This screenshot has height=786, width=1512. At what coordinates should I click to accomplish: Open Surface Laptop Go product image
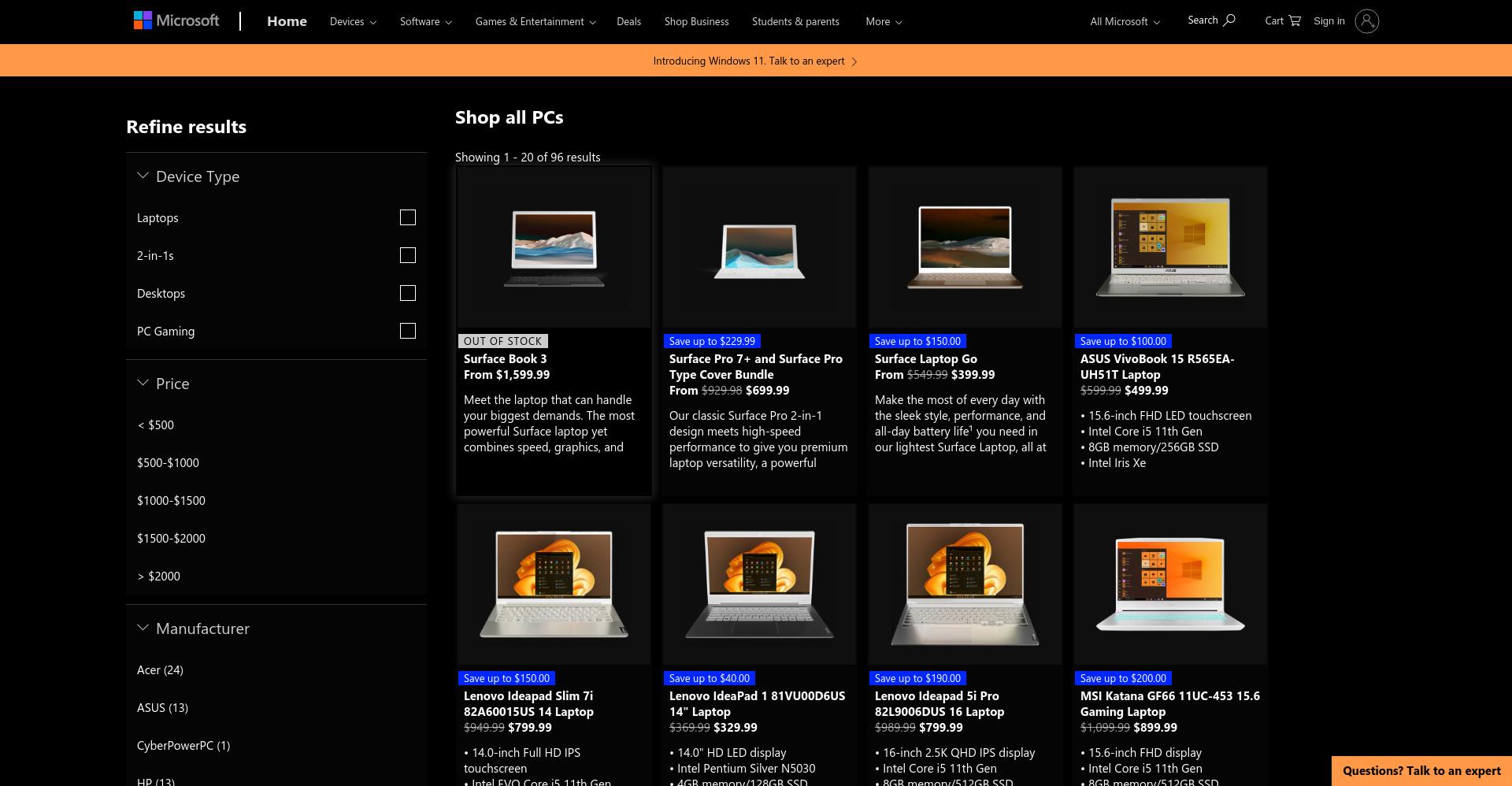click(x=965, y=247)
